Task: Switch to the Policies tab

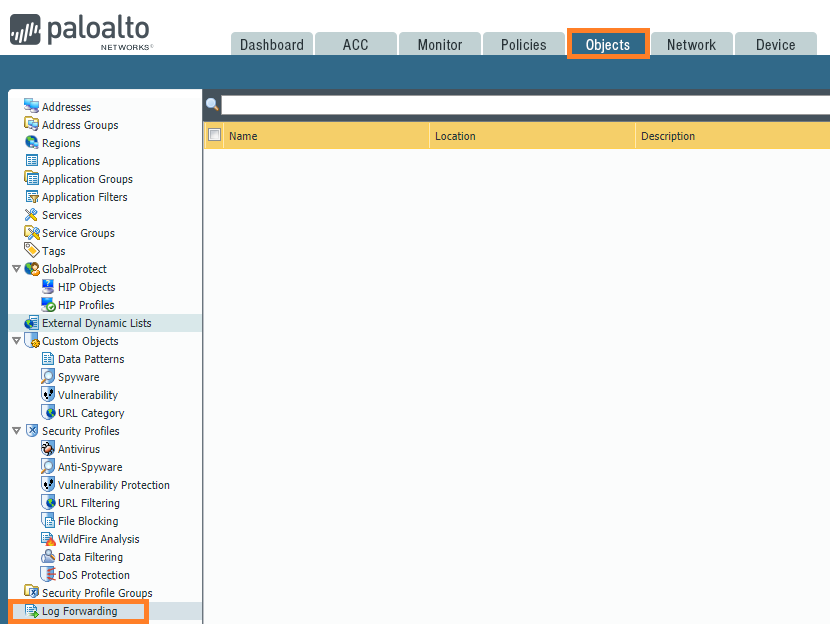Action: click(x=524, y=45)
